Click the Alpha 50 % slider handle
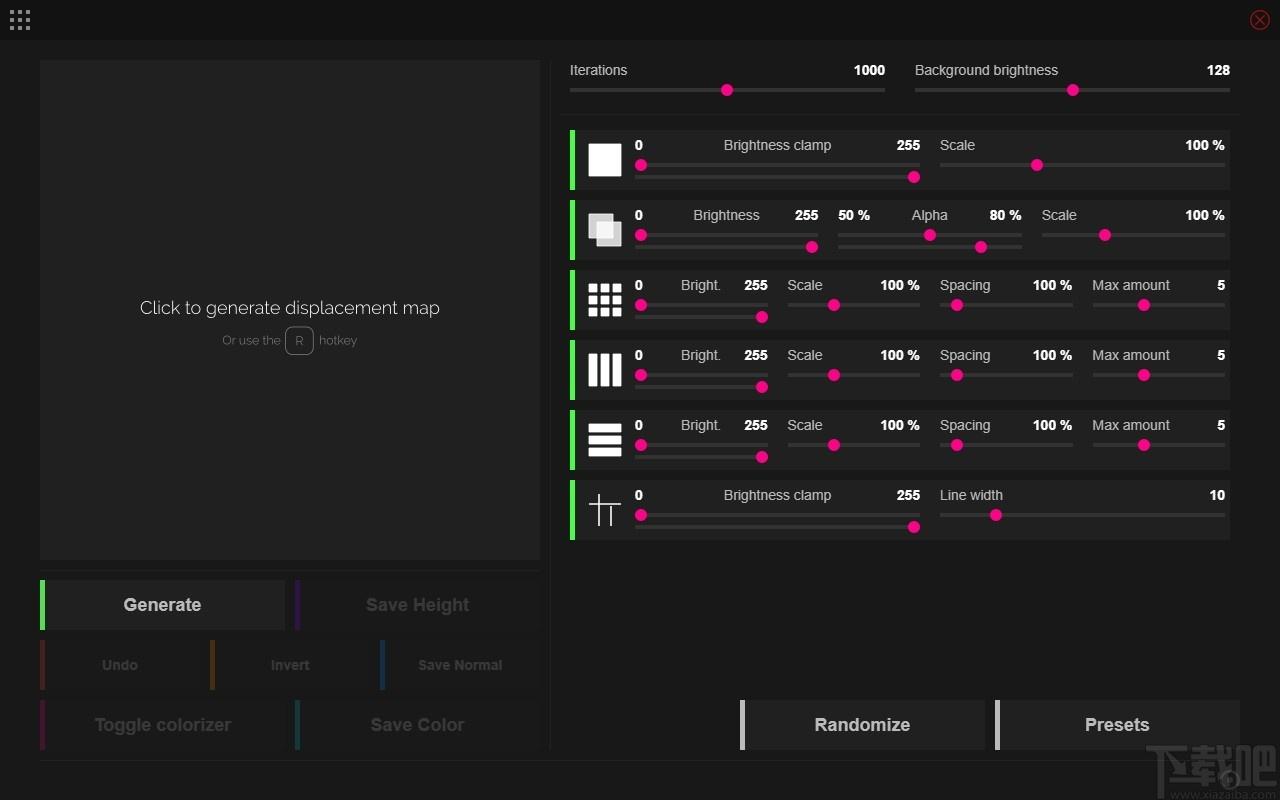The image size is (1280, 800). [930, 235]
